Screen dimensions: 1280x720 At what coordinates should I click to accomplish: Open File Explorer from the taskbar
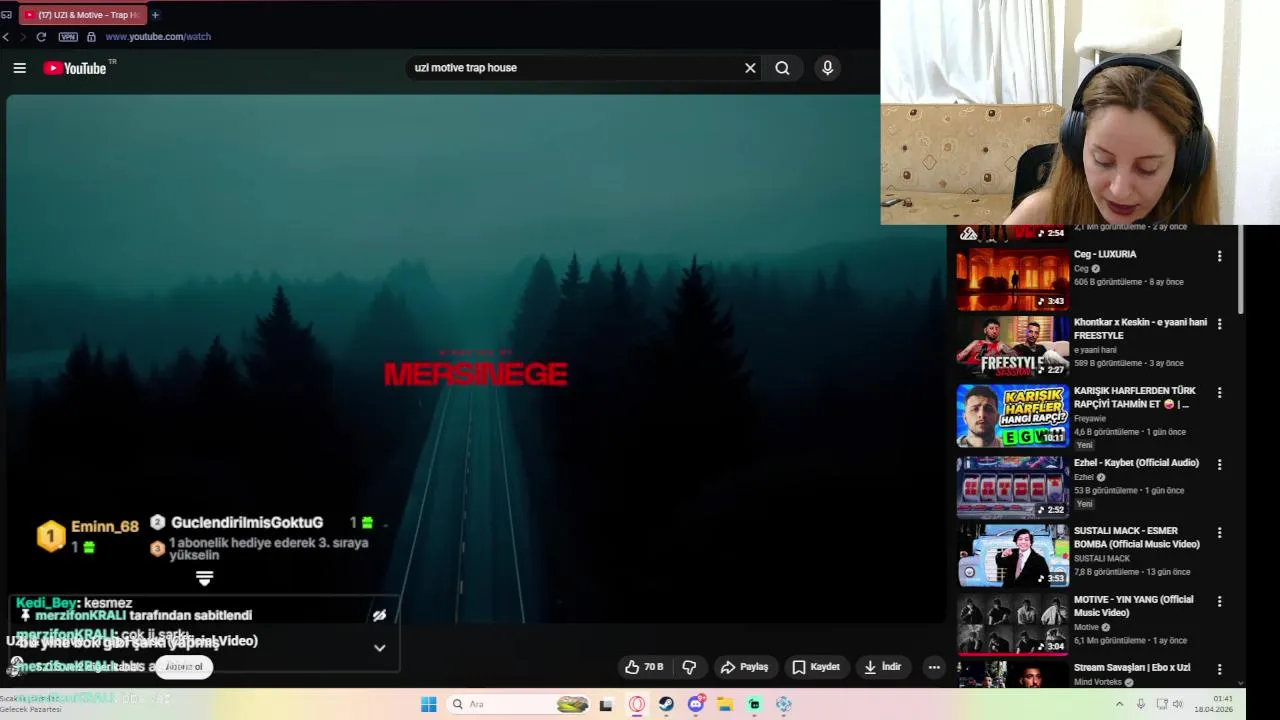click(x=725, y=704)
